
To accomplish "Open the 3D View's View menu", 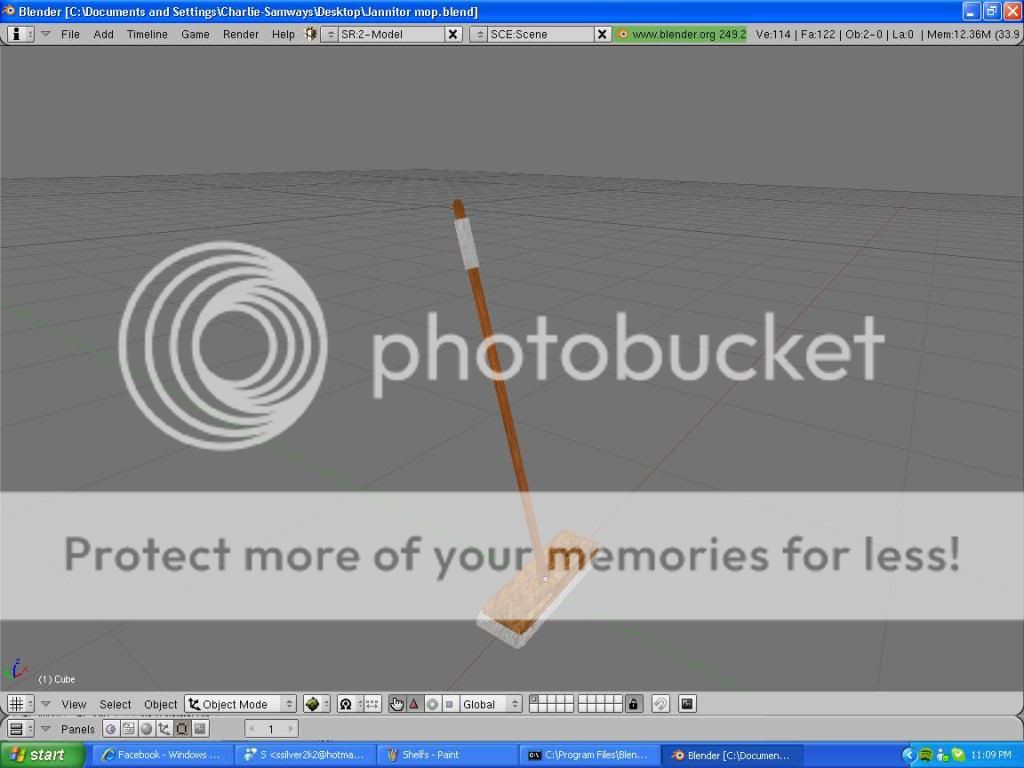I will pos(74,704).
